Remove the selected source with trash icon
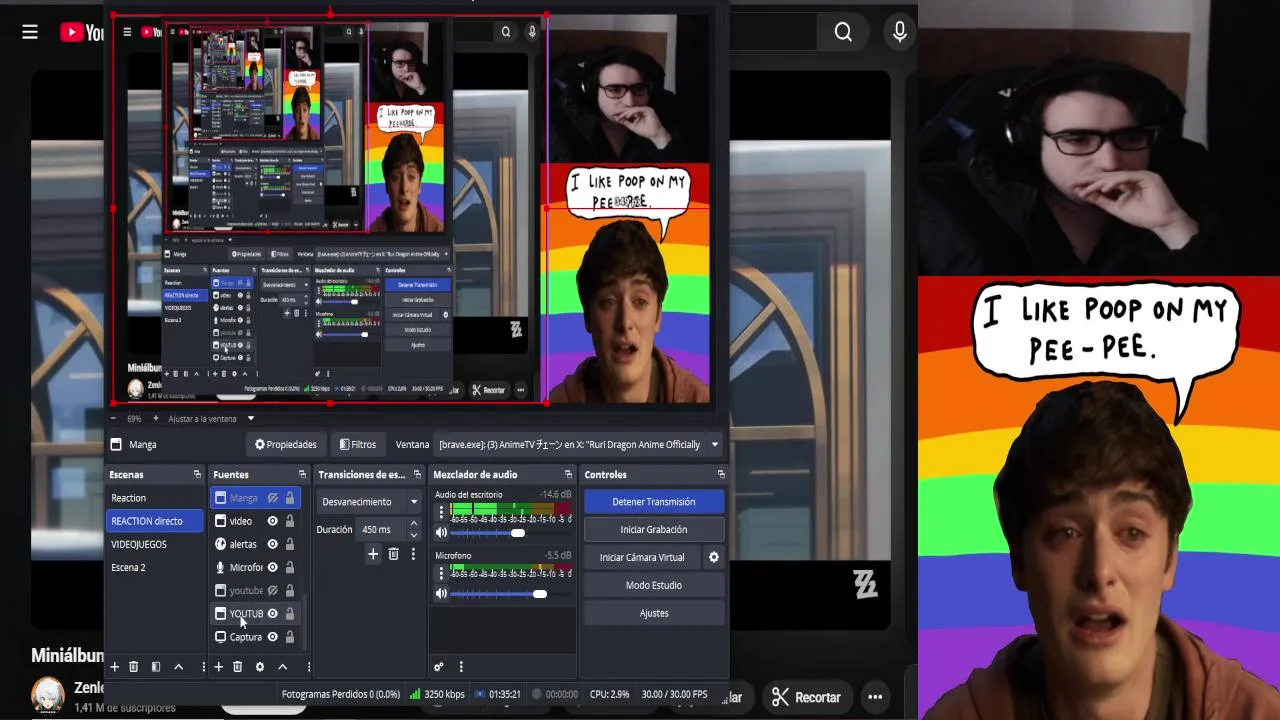The image size is (1280, 720). coord(237,667)
